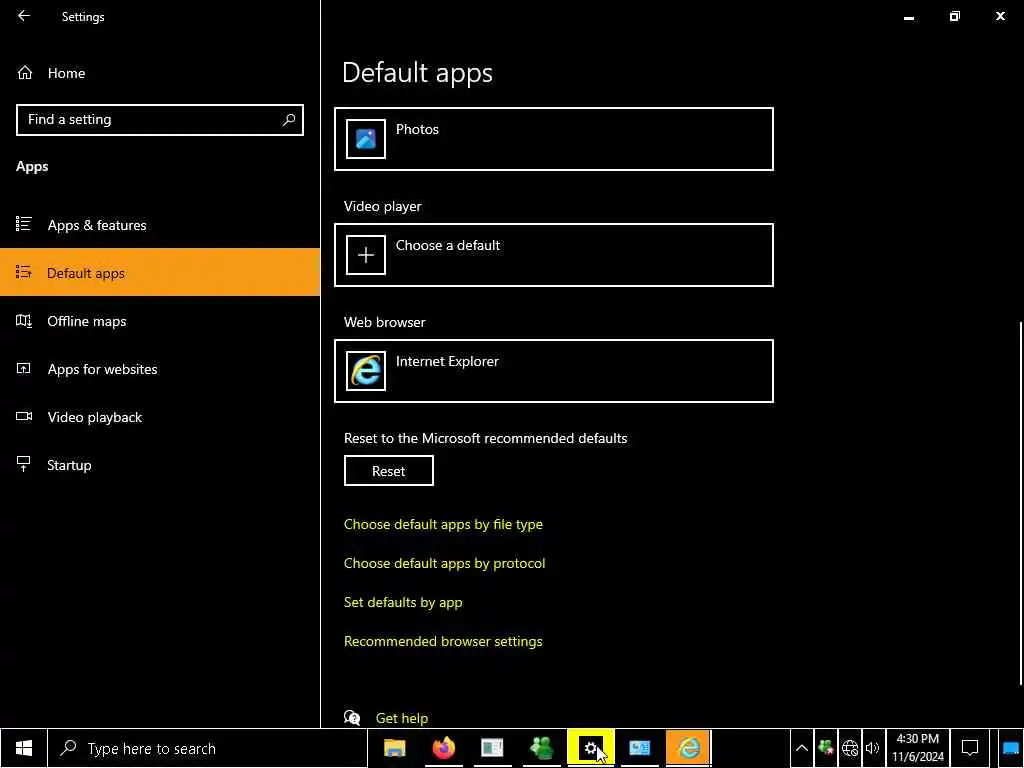Open Apps for websites settings
The height and width of the screenshot is (768, 1024).
(x=160, y=369)
